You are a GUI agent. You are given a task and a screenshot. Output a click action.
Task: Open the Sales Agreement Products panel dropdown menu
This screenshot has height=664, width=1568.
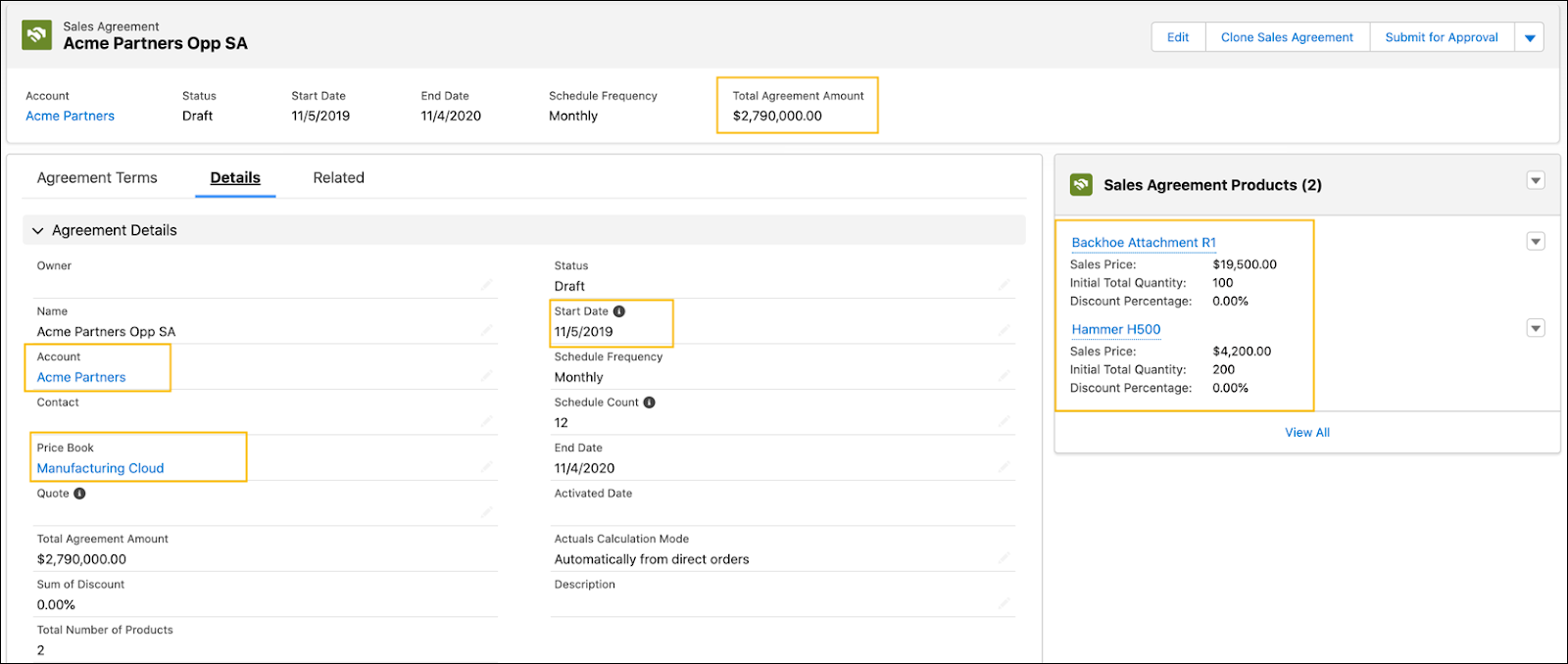pyautogui.click(x=1536, y=181)
